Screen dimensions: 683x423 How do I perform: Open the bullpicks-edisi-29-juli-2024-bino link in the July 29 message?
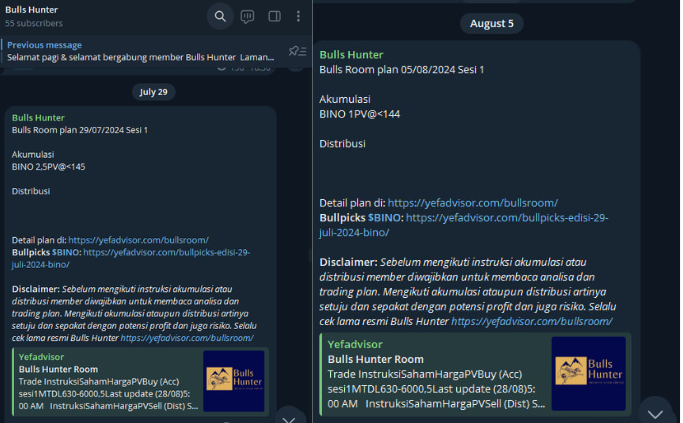166,252
